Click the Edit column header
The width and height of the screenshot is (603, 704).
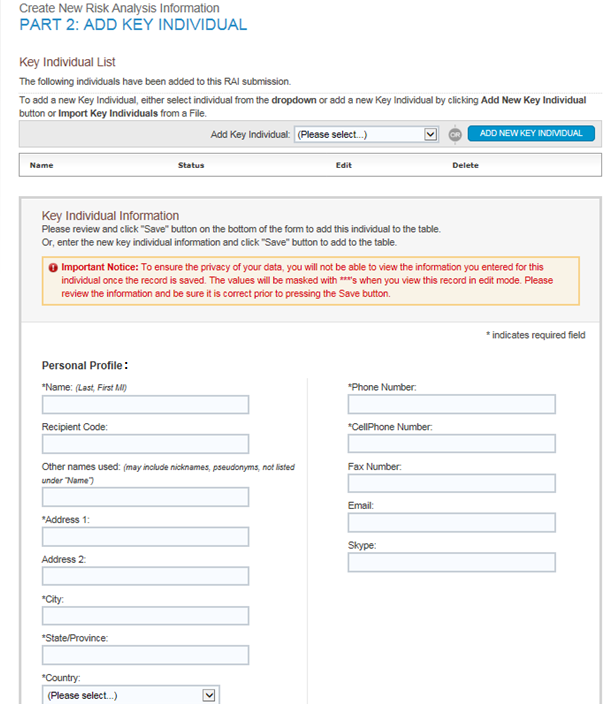(343, 165)
